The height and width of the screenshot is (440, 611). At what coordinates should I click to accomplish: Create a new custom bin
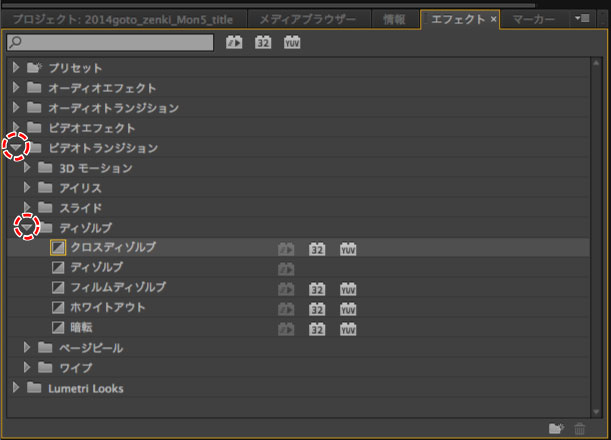tap(556, 428)
